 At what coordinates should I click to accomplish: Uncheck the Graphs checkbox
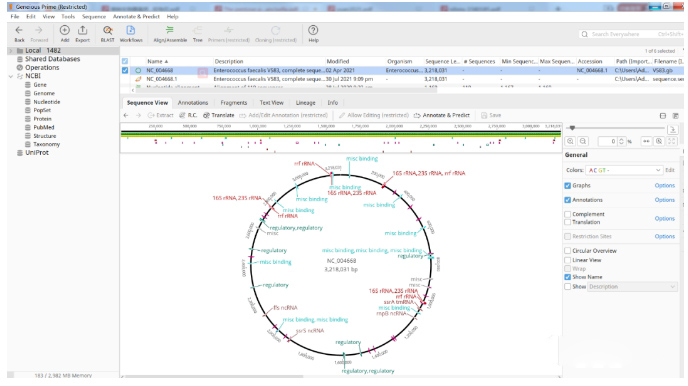click(x=567, y=186)
